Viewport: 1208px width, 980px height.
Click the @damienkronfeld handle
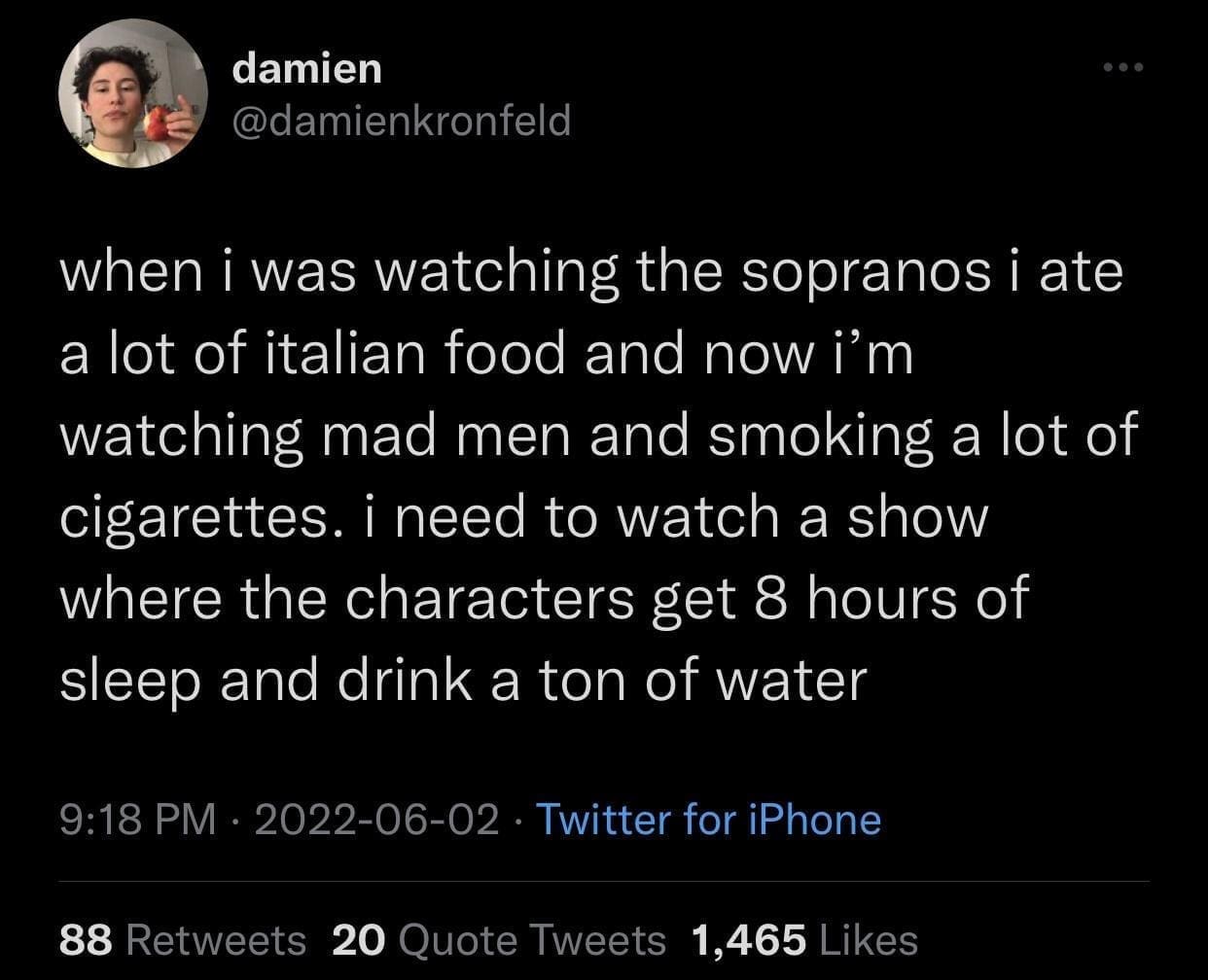[401, 122]
